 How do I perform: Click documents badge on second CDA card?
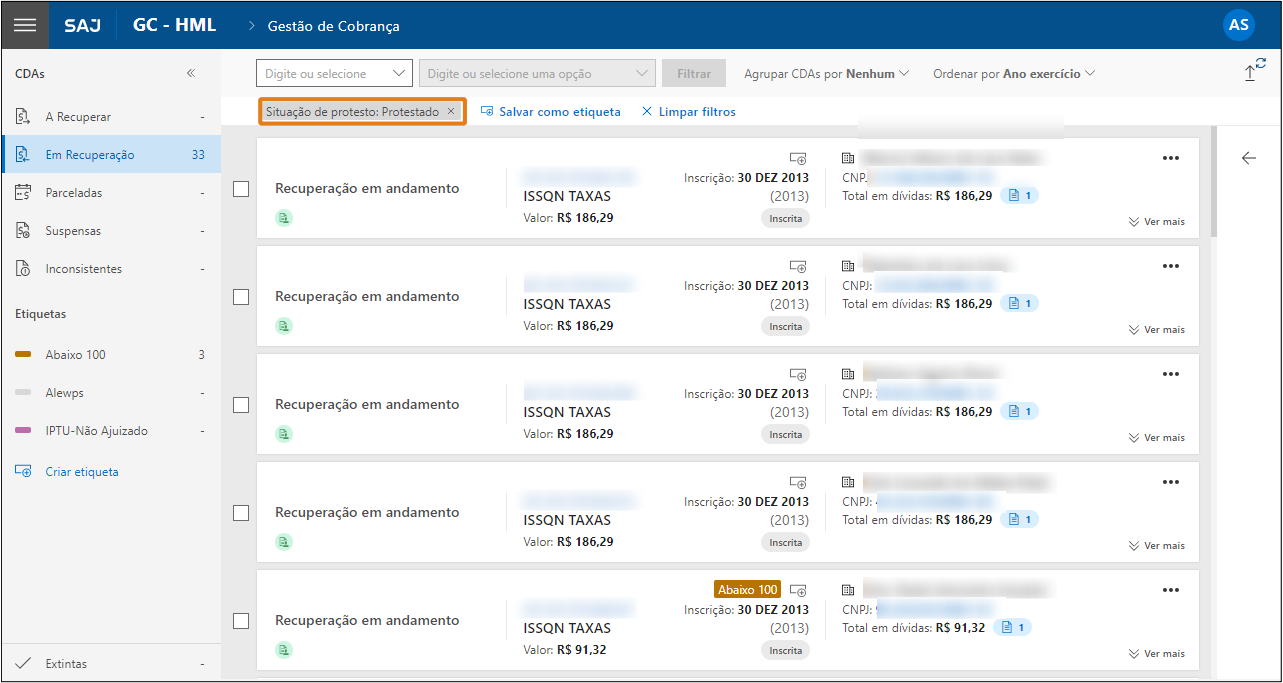point(1019,303)
